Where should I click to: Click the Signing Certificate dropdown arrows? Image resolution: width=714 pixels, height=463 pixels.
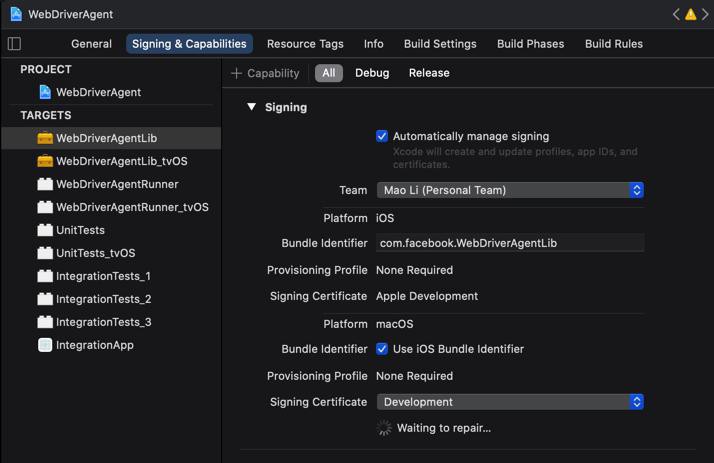pyautogui.click(x=637, y=402)
